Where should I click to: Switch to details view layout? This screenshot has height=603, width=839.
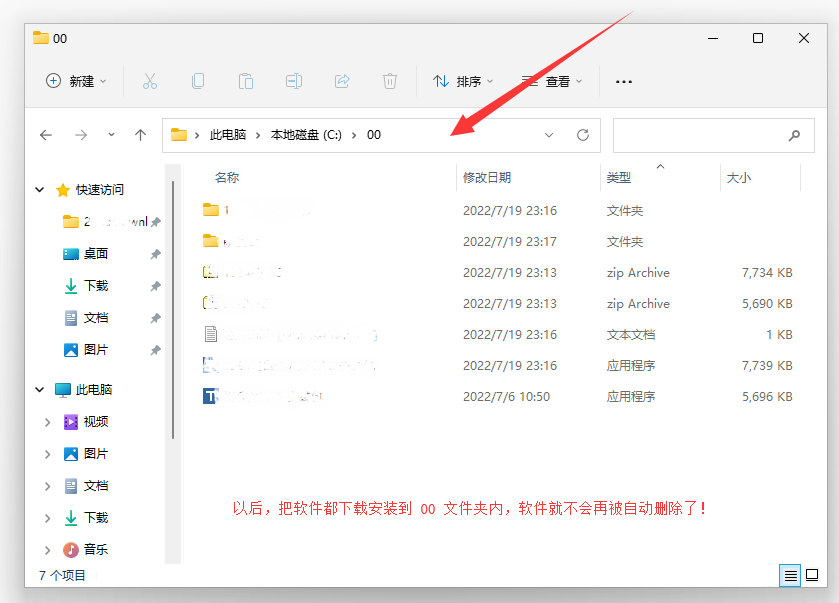[790, 575]
